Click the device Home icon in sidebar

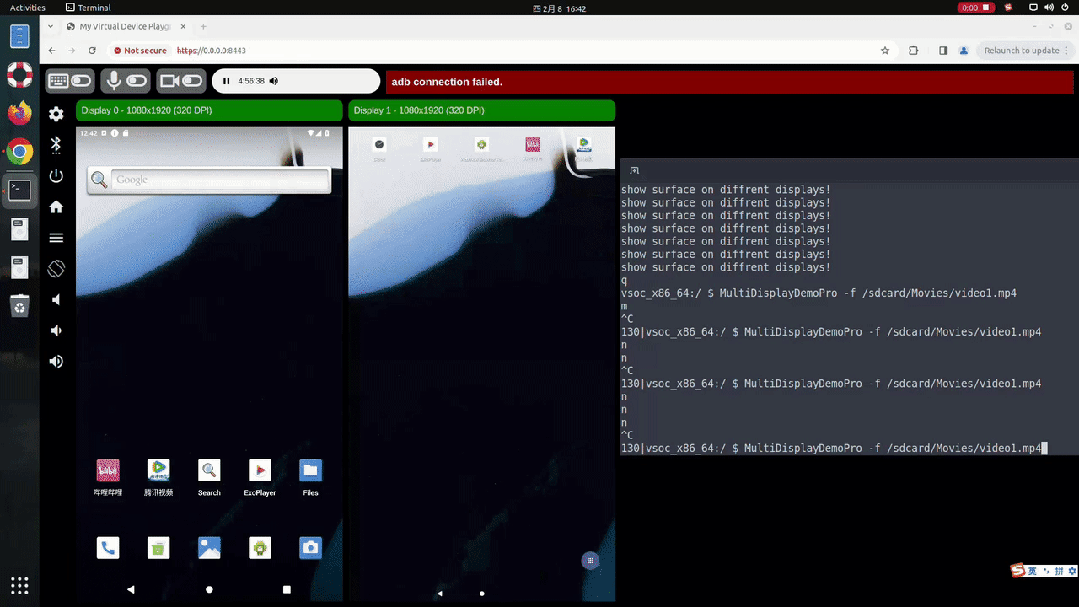(x=56, y=206)
